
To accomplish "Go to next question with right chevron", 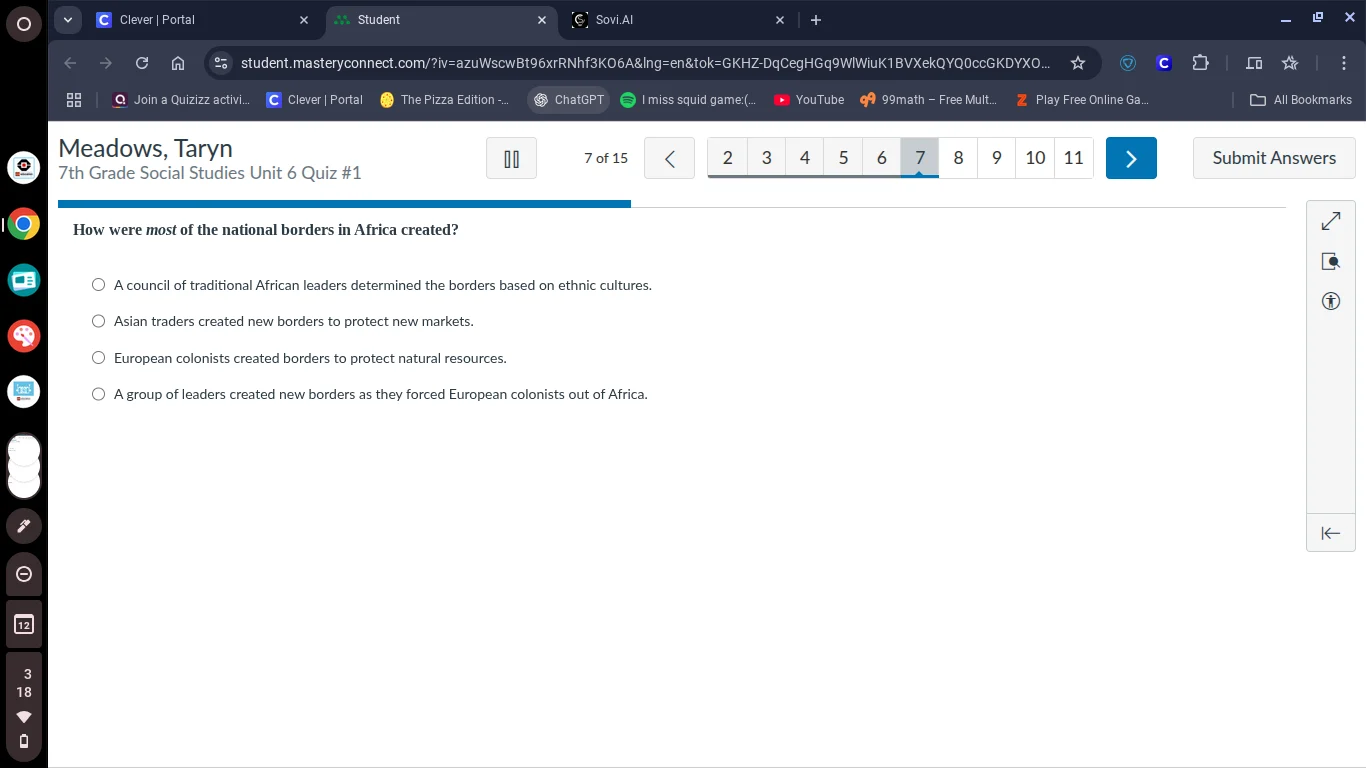I will pyautogui.click(x=1131, y=158).
